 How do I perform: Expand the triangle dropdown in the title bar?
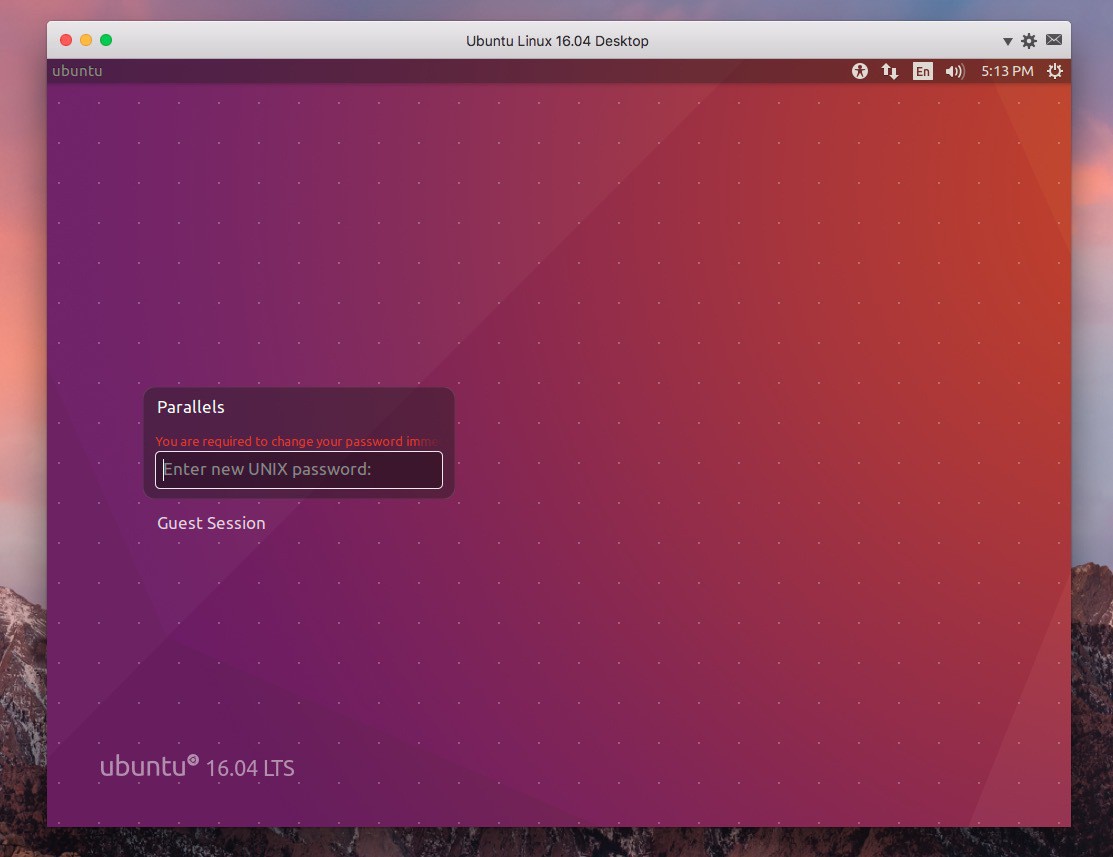point(1007,41)
